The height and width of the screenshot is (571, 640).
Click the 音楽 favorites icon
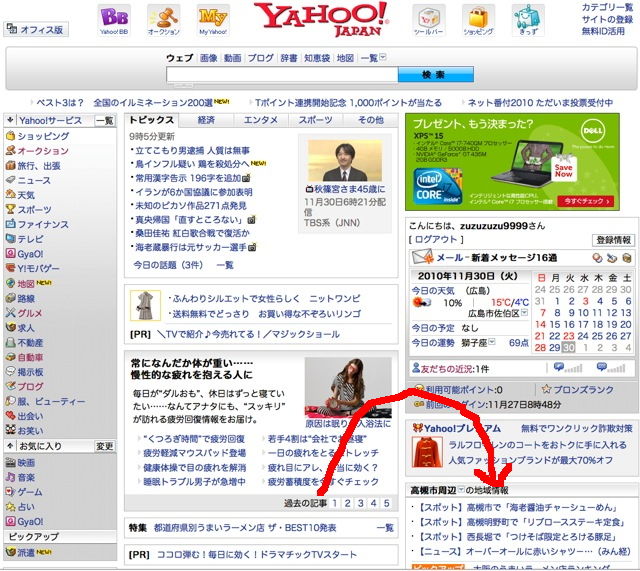click(10, 477)
